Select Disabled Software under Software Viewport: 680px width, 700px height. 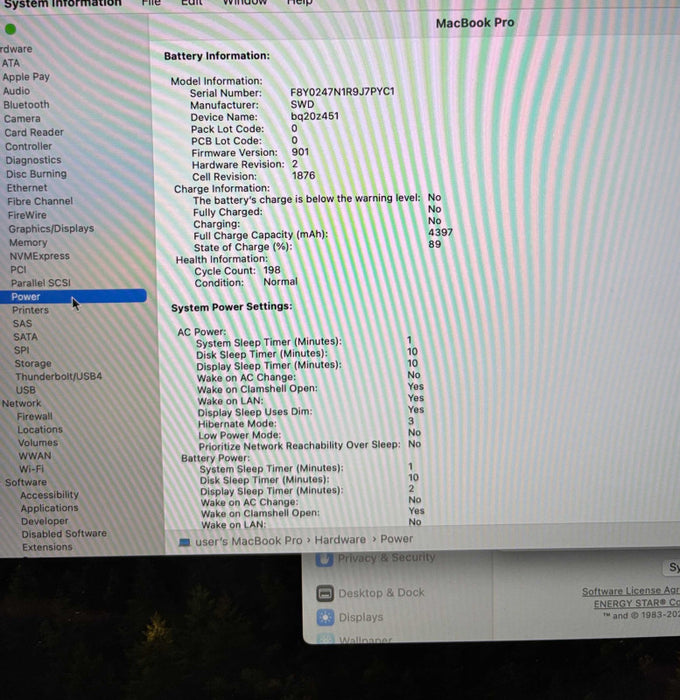[64, 533]
